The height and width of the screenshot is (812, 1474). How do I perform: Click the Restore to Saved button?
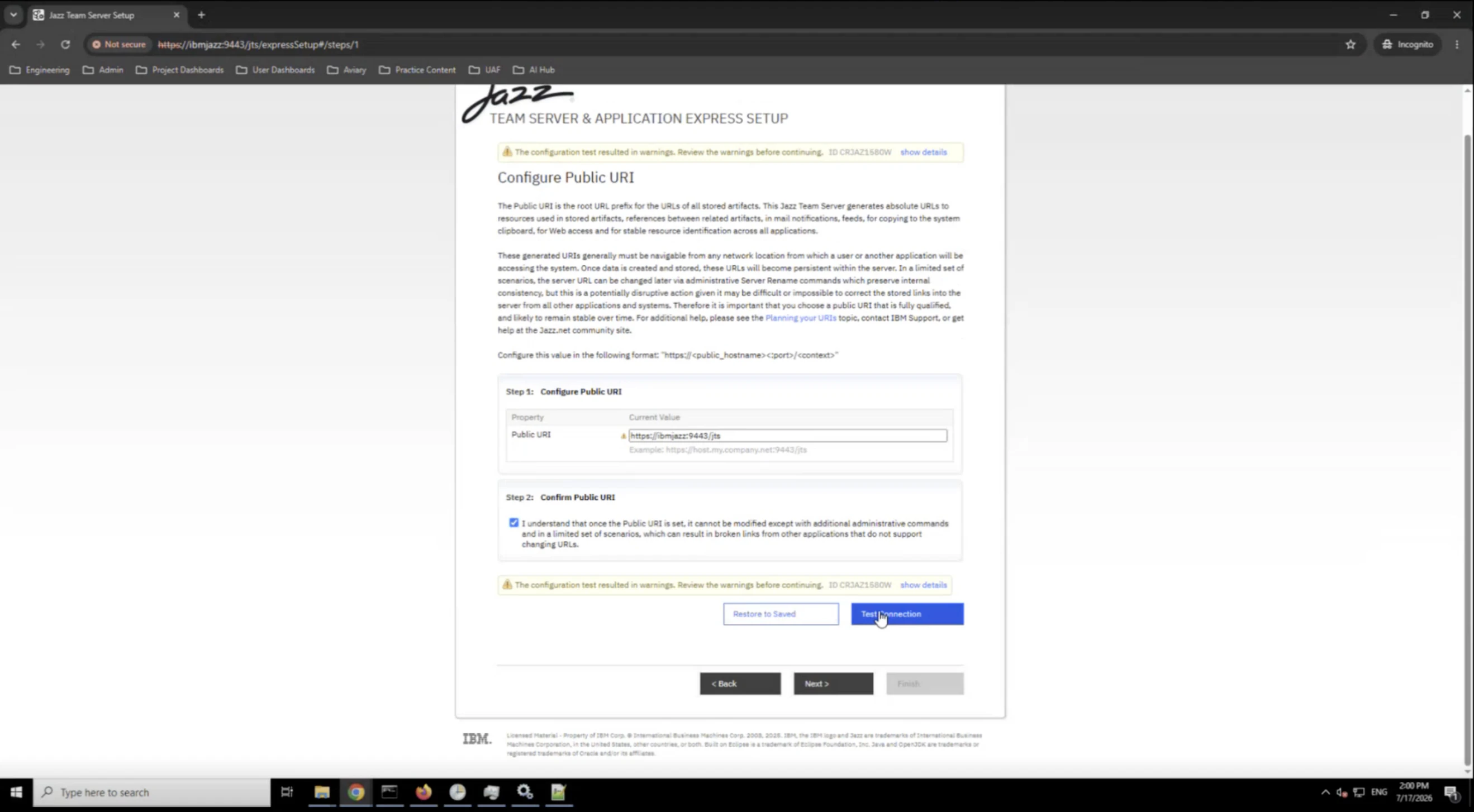781,614
